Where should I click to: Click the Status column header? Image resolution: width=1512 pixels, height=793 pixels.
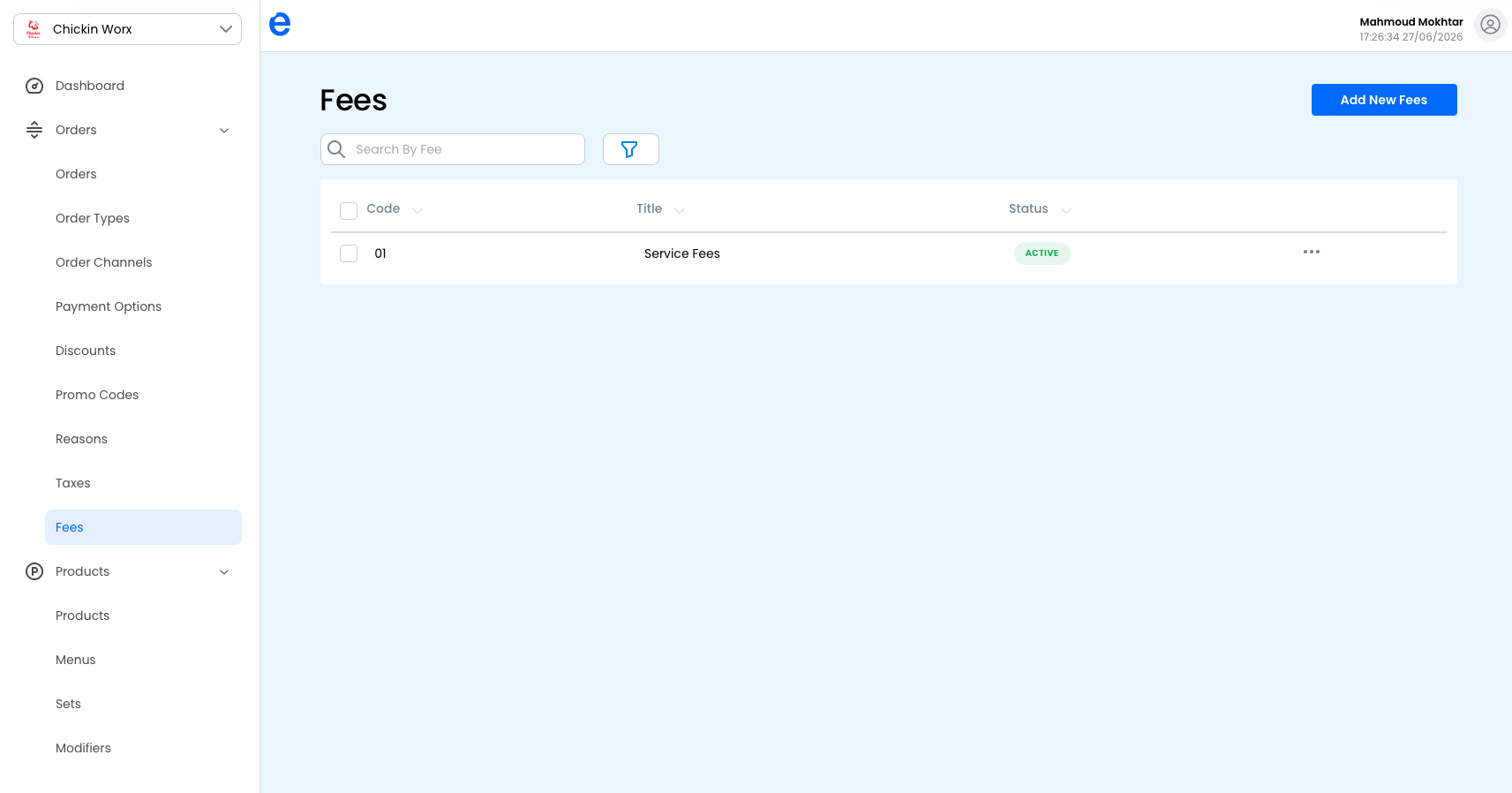[x=1028, y=208]
